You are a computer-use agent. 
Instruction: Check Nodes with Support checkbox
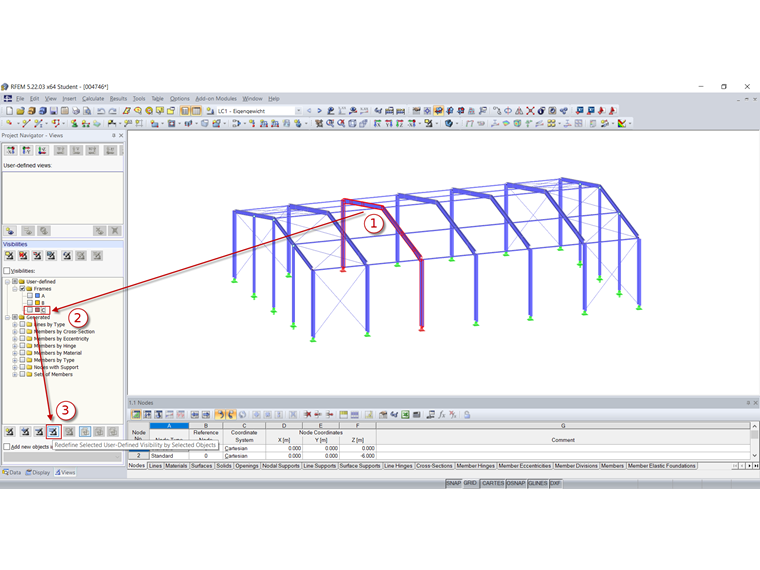click(22, 367)
